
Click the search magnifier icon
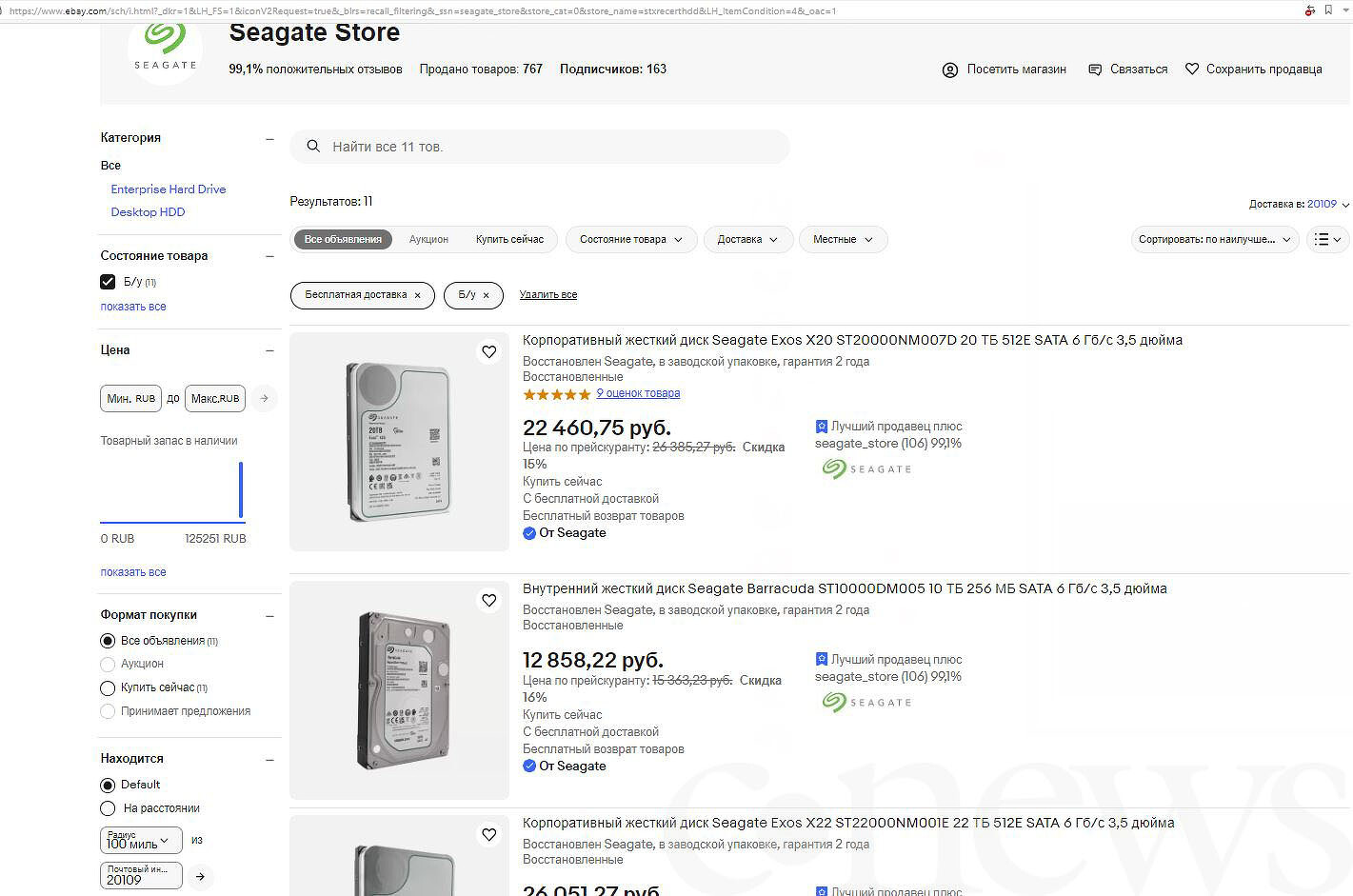(x=312, y=147)
